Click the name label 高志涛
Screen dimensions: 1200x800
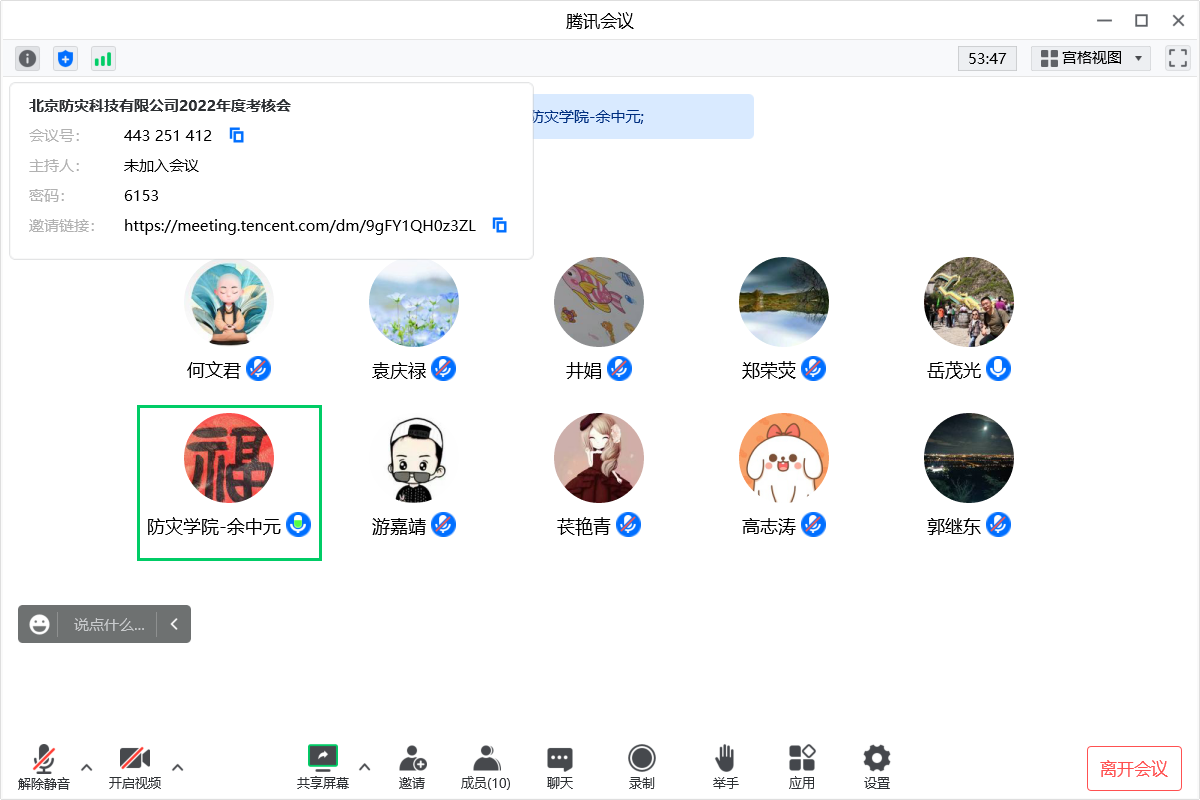[769, 526]
